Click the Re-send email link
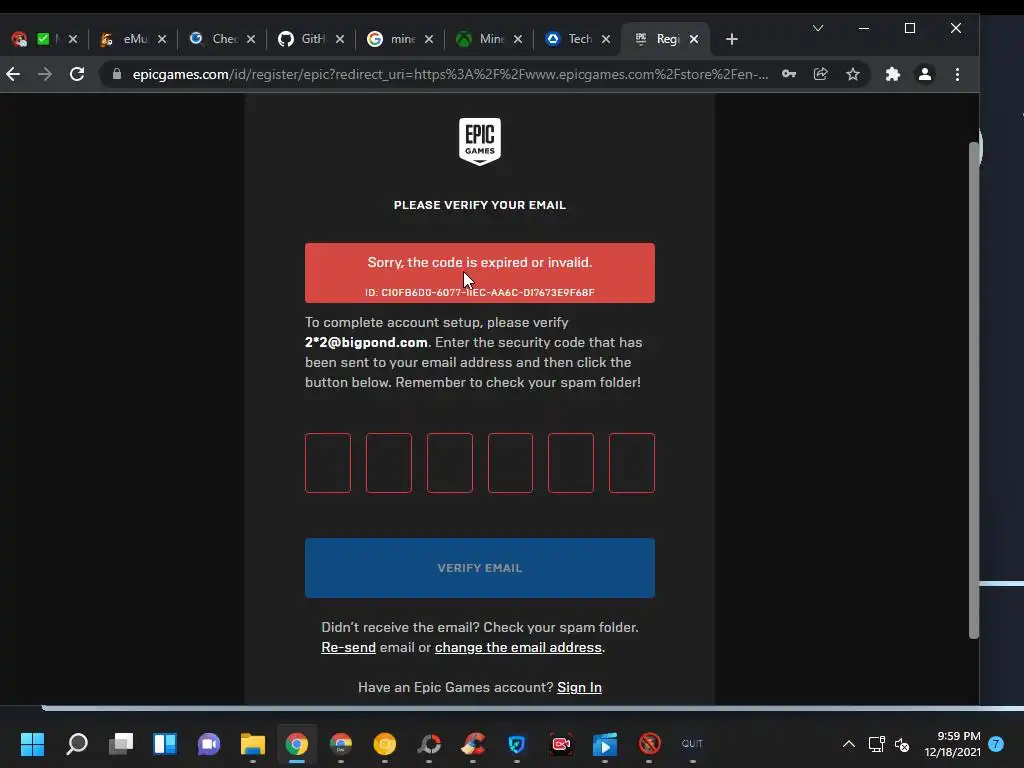This screenshot has height=768, width=1024. pyautogui.click(x=348, y=647)
